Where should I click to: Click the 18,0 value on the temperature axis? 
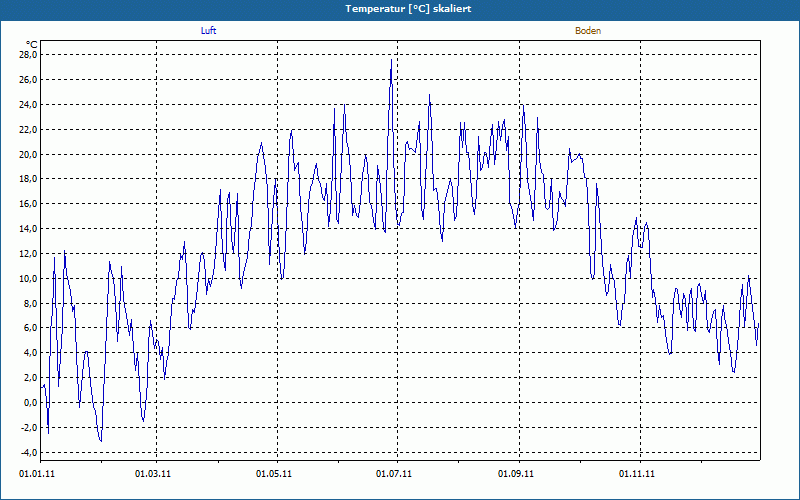29,179
